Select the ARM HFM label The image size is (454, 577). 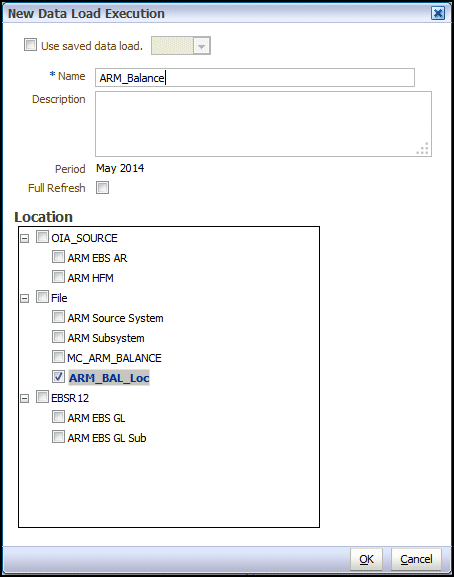pyautogui.click(x=90, y=278)
